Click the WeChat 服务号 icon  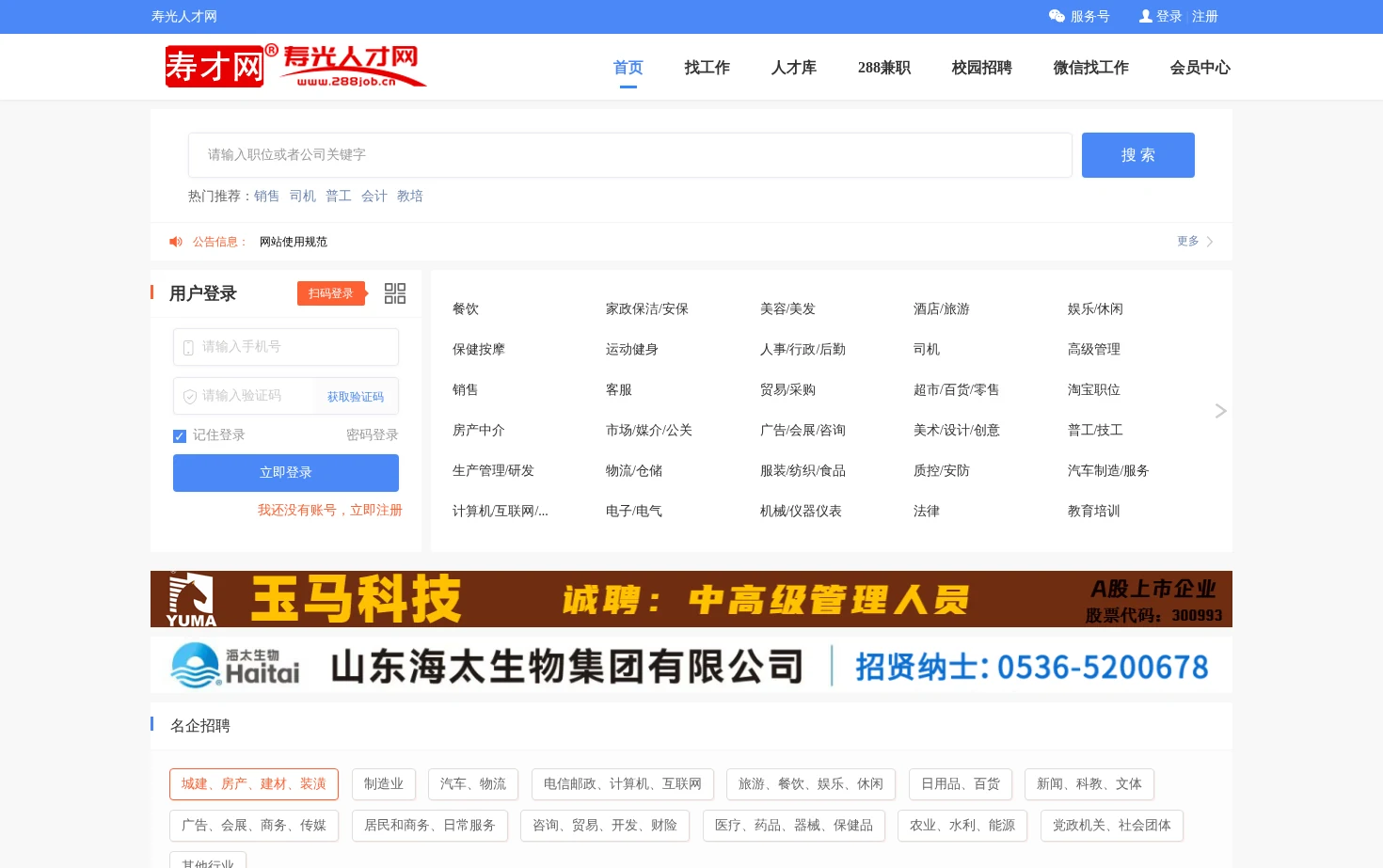(1057, 16)
